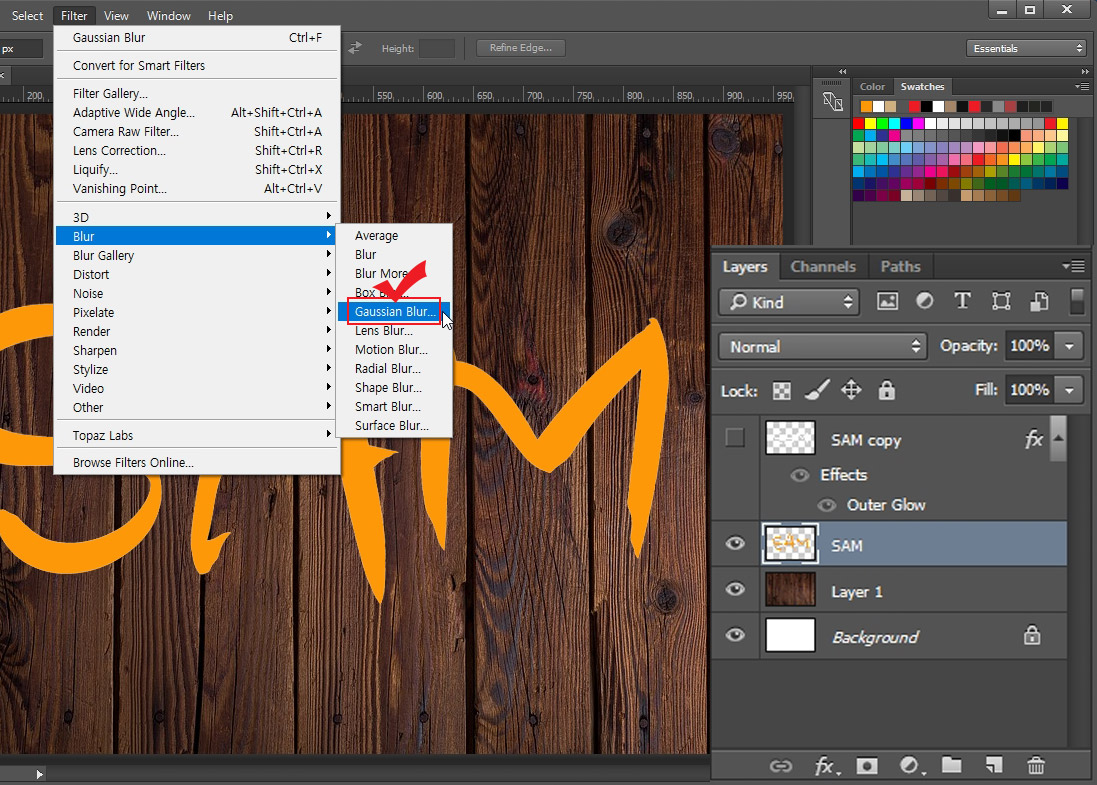Toggle the layer filtering switch
The image size is (1097, 785).
point(1077,302)
